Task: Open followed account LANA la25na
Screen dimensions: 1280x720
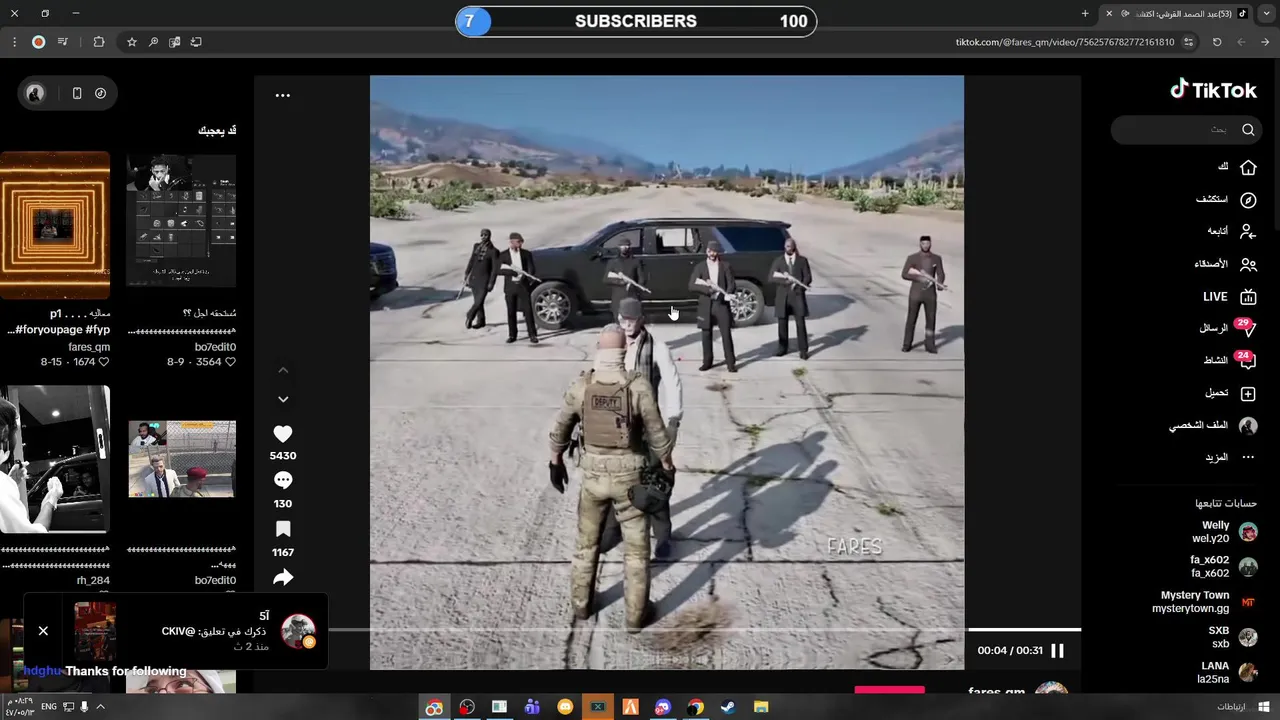Action: pos(1228,672)
